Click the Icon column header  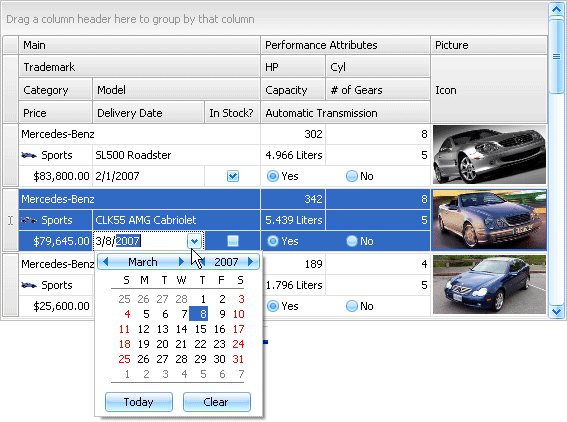pos(489,89)
